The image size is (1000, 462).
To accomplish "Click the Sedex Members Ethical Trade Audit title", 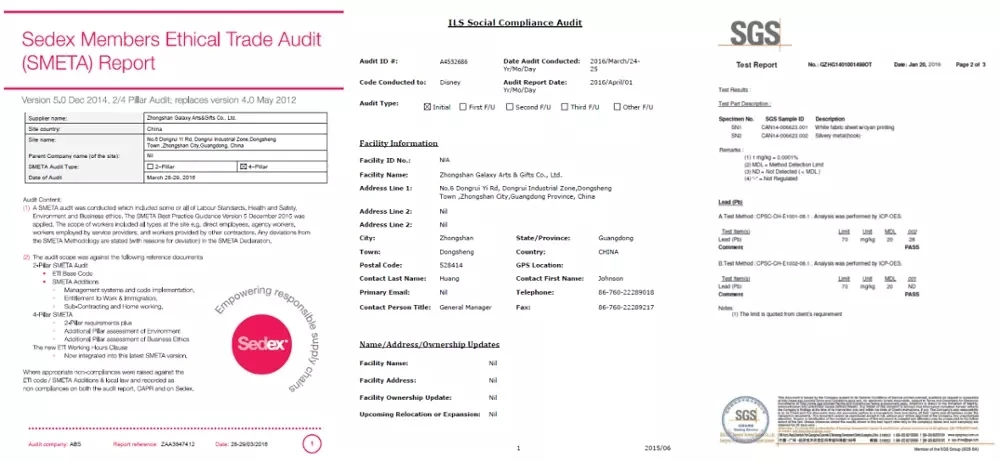I will (172, 51).
